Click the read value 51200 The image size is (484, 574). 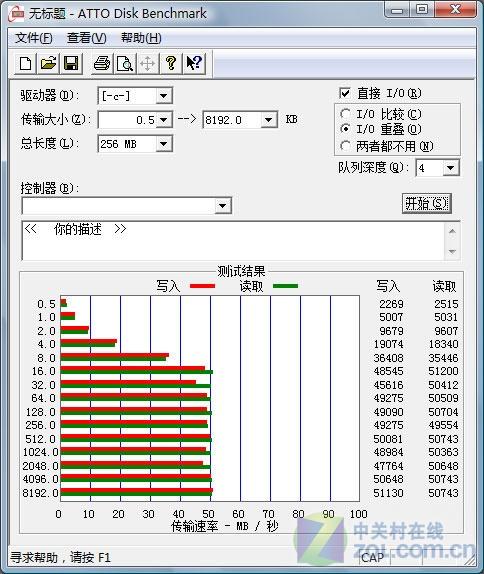click(443, 371)
